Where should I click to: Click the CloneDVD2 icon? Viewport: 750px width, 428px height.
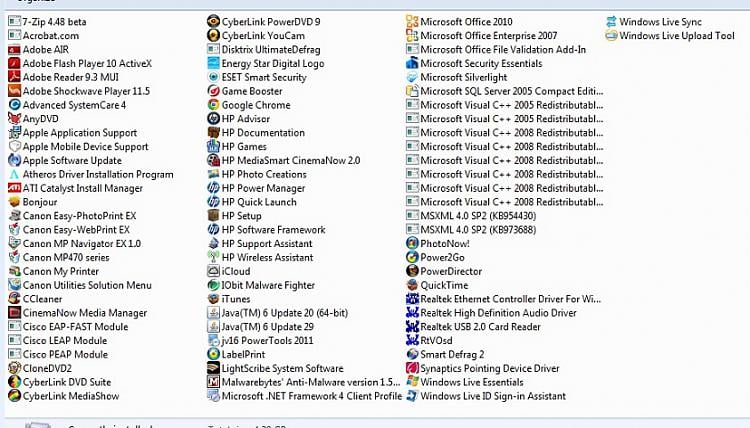click(14, 368)
